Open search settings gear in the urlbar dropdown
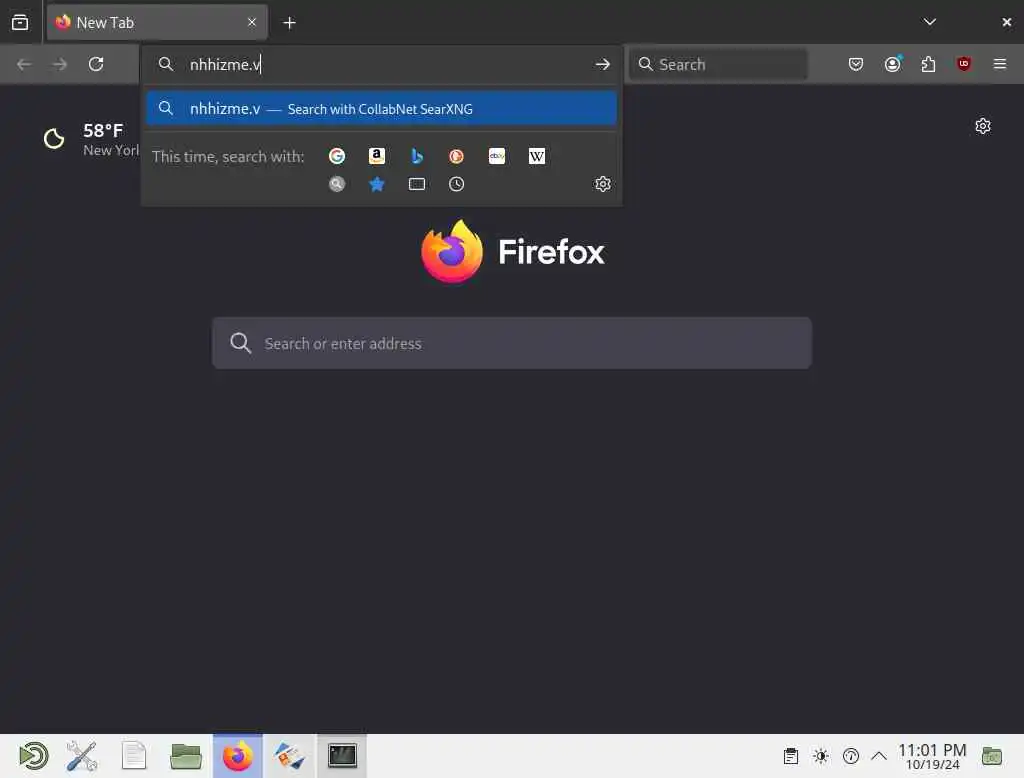 603,184
